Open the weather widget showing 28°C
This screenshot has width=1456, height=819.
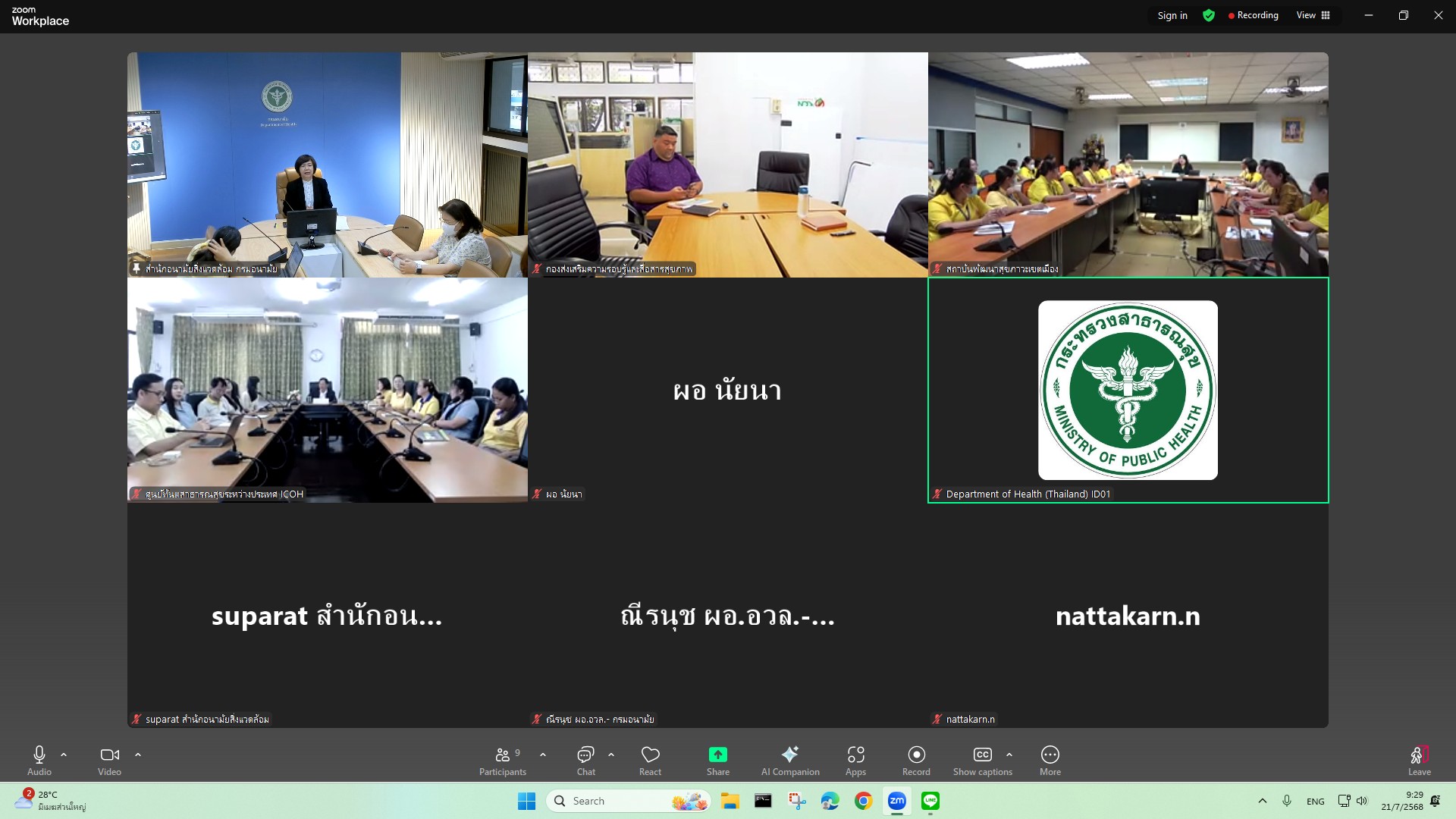point(50,801)
